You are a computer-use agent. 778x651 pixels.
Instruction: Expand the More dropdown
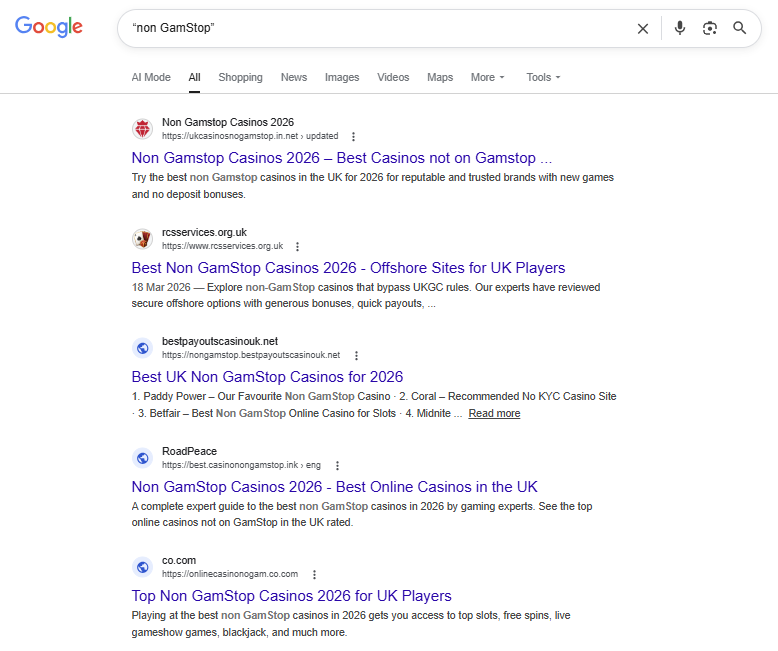coord(488,77)
